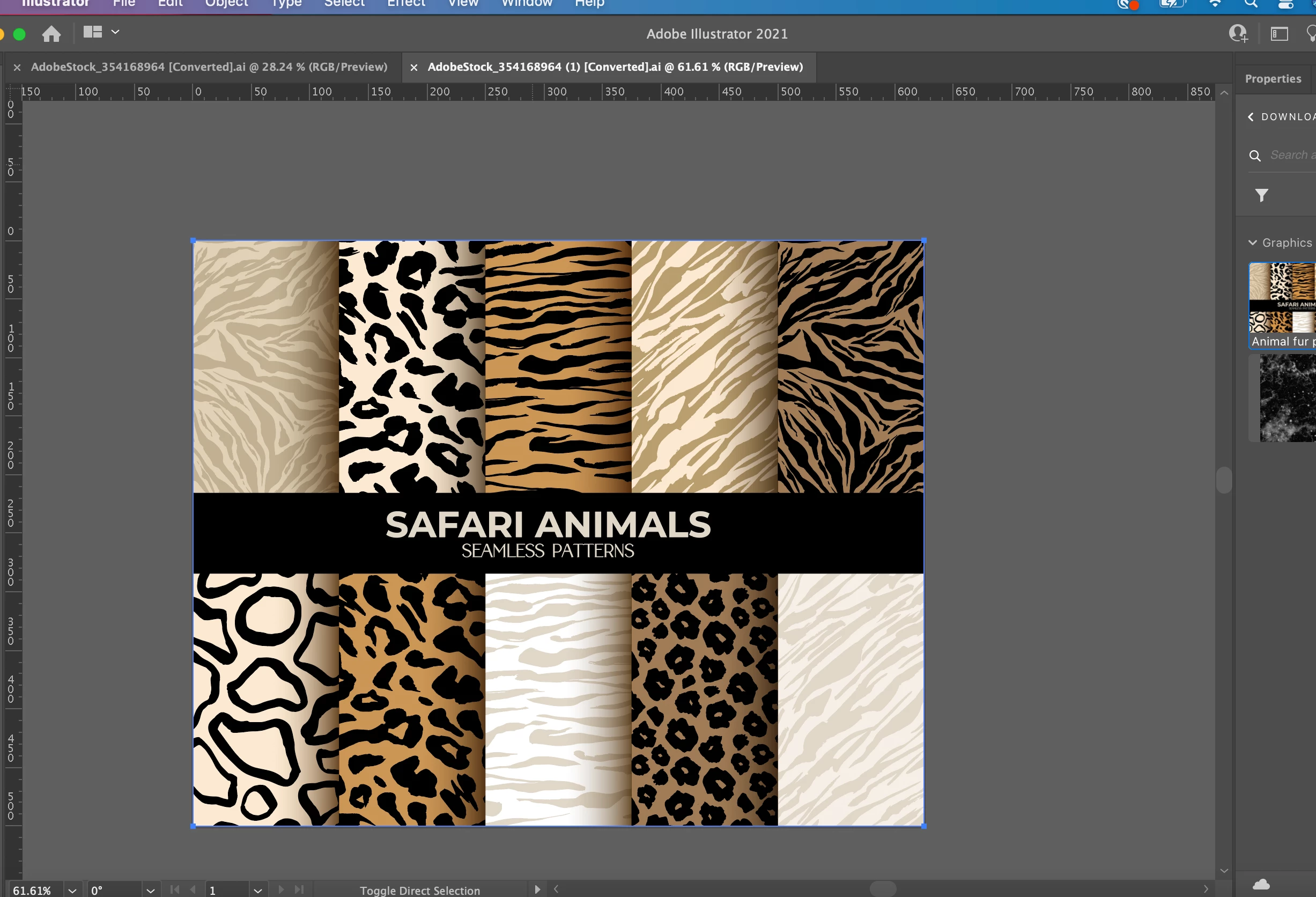Image resolution: width=1316 pixels, height=897 pixels.
Task: Click the green window zoom button
Action: 19,34
